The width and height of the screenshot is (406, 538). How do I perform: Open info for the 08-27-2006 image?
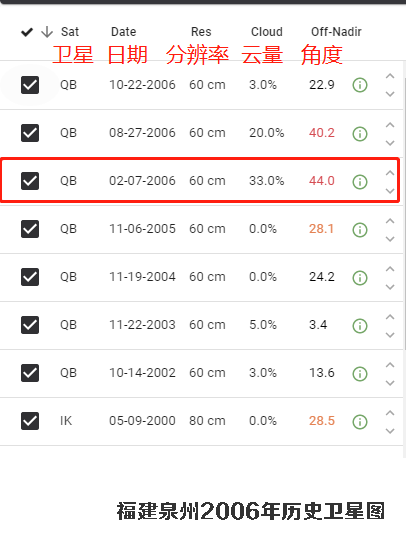[360, 133]
